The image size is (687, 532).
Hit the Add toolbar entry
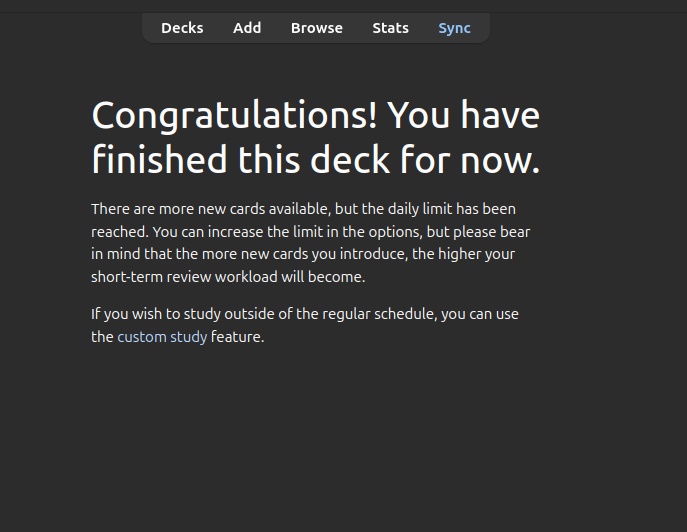pyautogui.click(x=247, y=28)
